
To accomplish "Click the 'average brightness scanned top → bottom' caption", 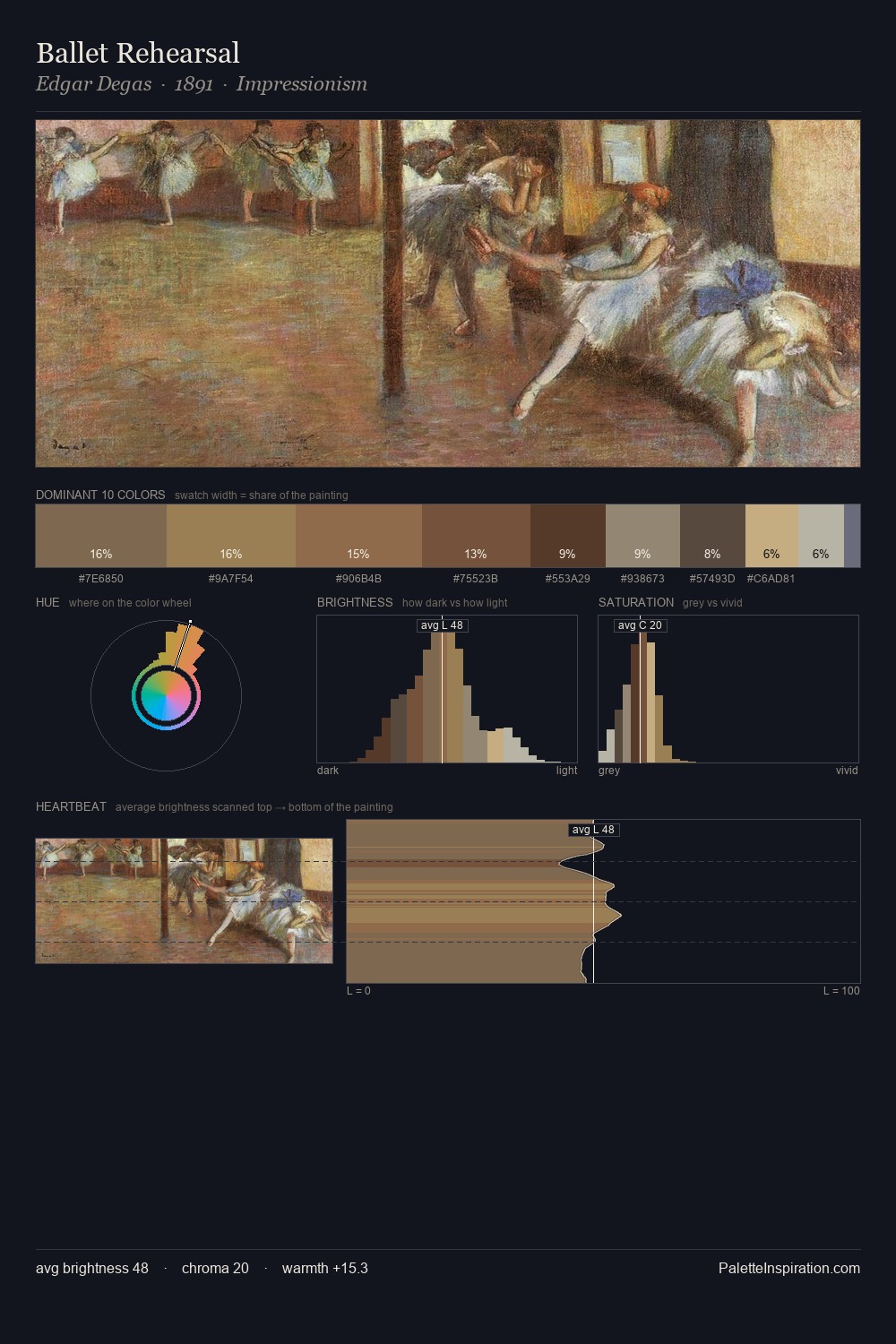I will (254, 807).
